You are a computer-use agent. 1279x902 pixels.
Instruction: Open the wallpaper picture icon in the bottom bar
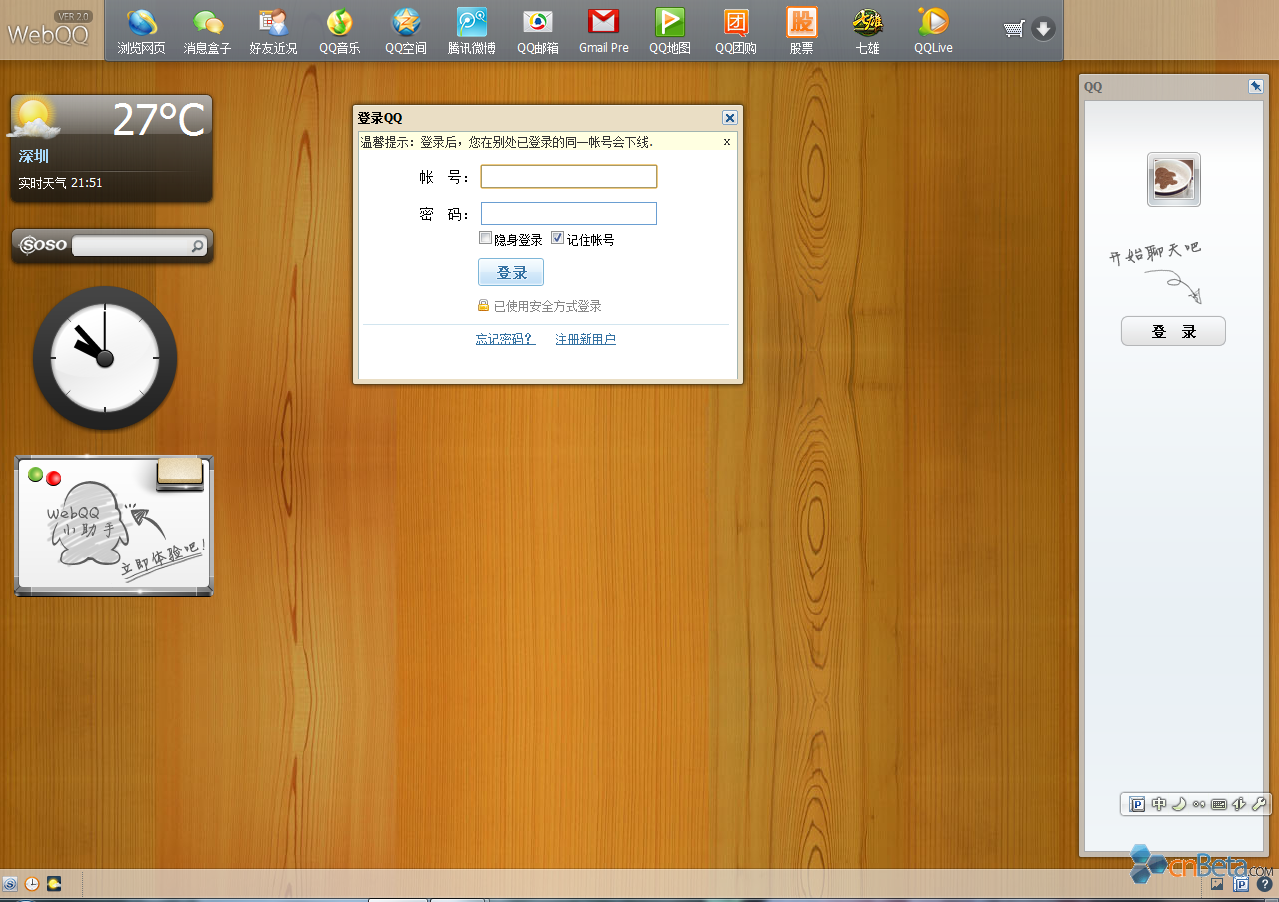pyautogui.click(x=1218, y=885)
